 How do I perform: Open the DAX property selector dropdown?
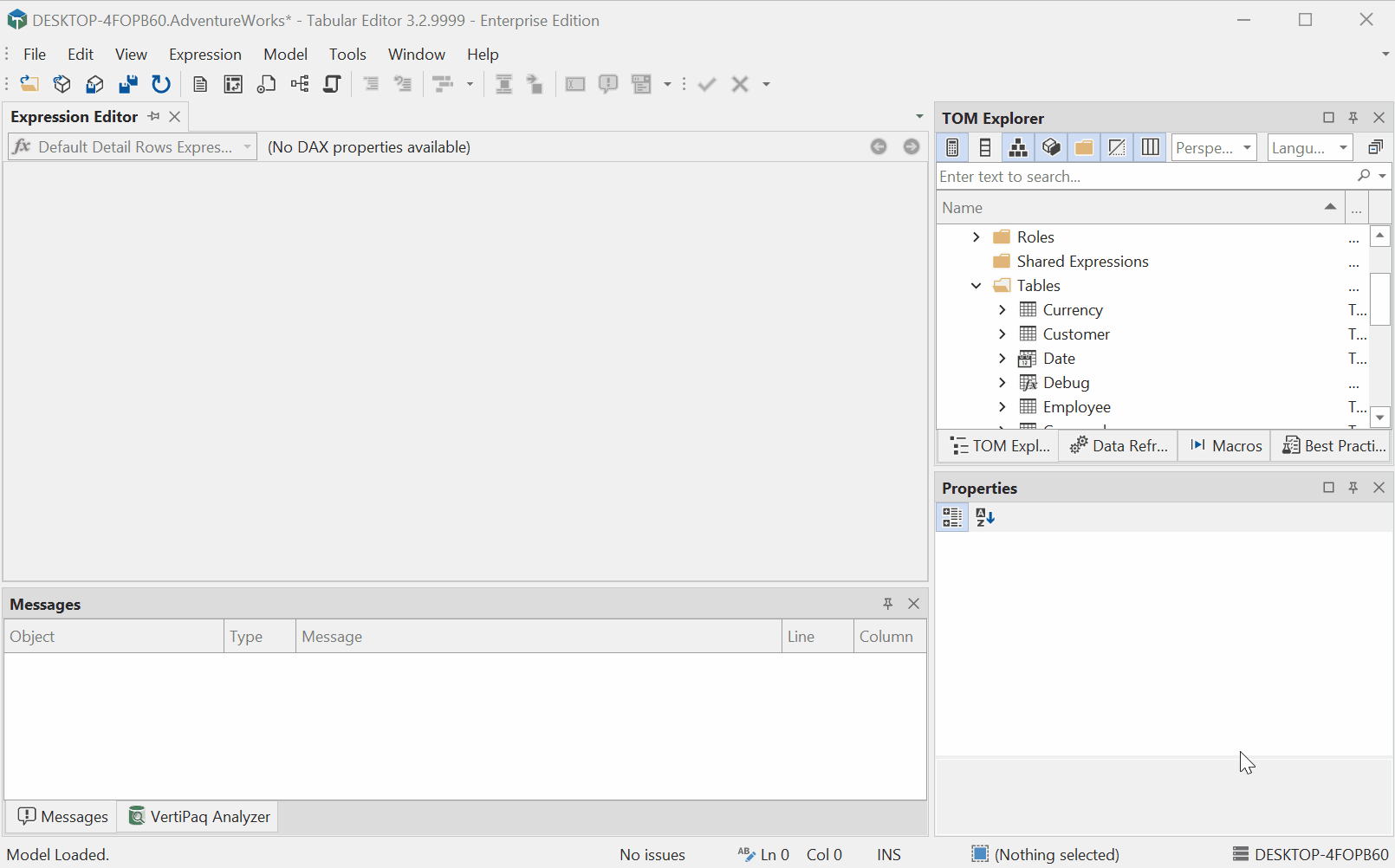[133, 147]
